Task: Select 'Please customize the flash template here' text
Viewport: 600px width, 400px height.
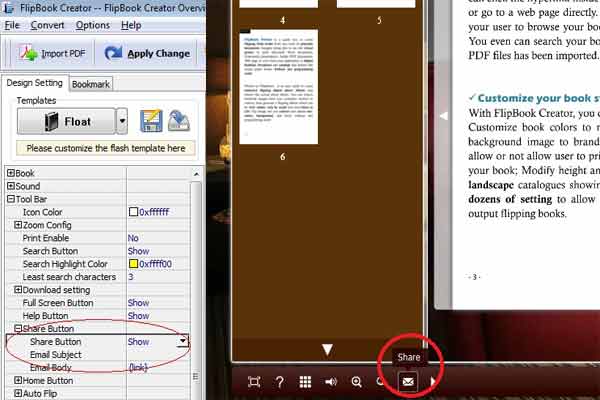Action: click(106, 148)
